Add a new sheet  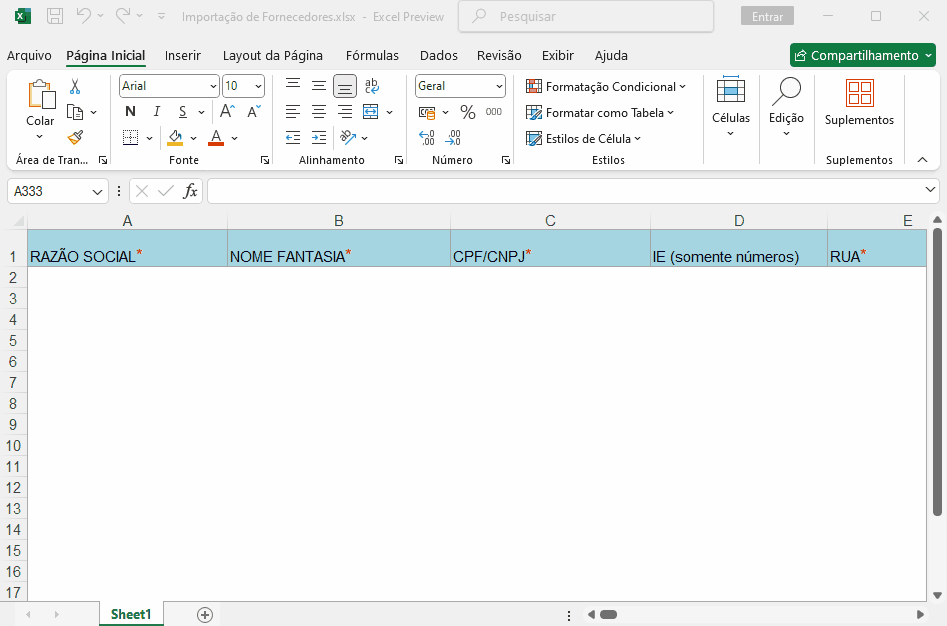point(205,615)
